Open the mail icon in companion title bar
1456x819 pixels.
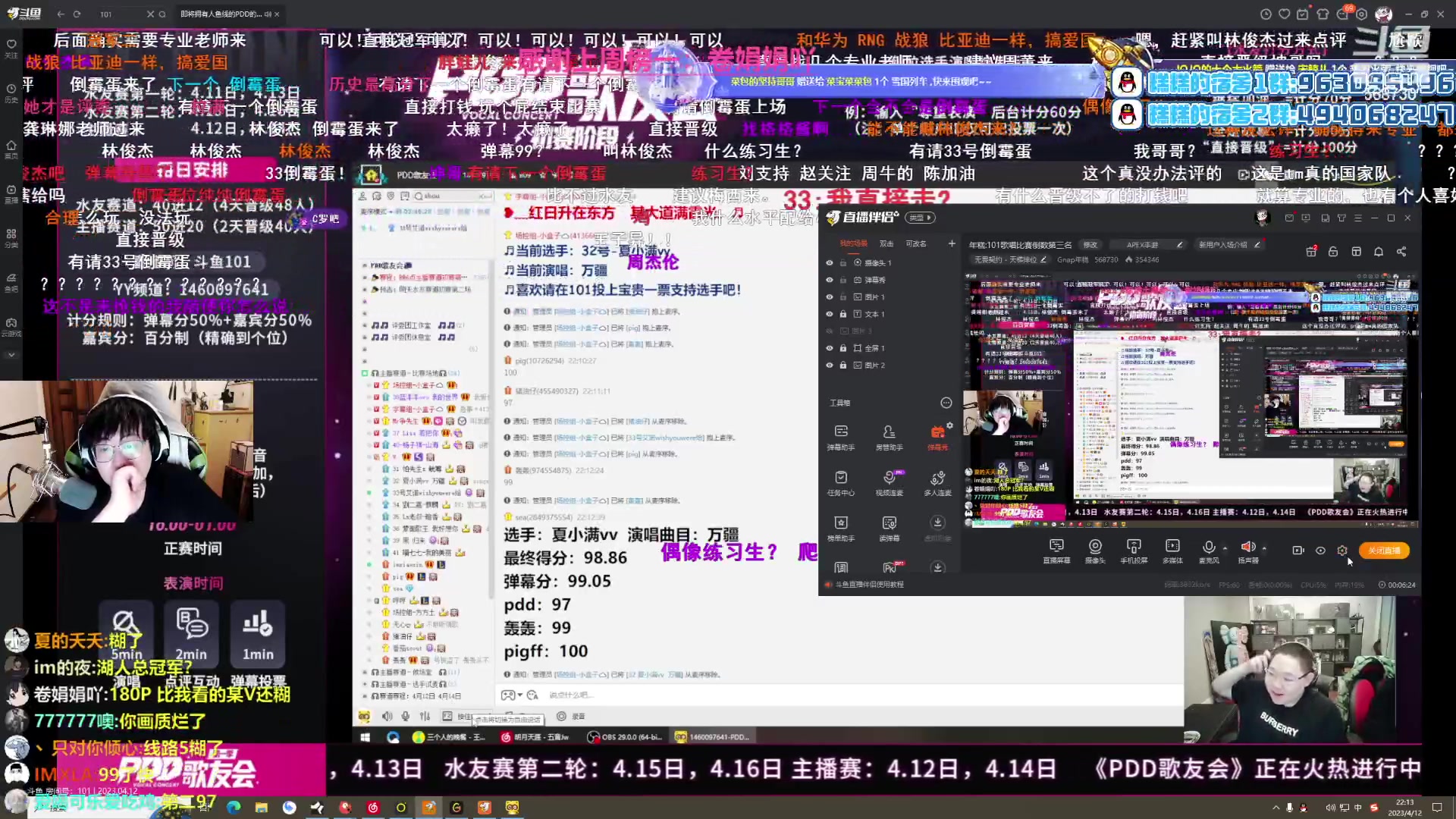pyautogui.click(x=1289, y=218)
